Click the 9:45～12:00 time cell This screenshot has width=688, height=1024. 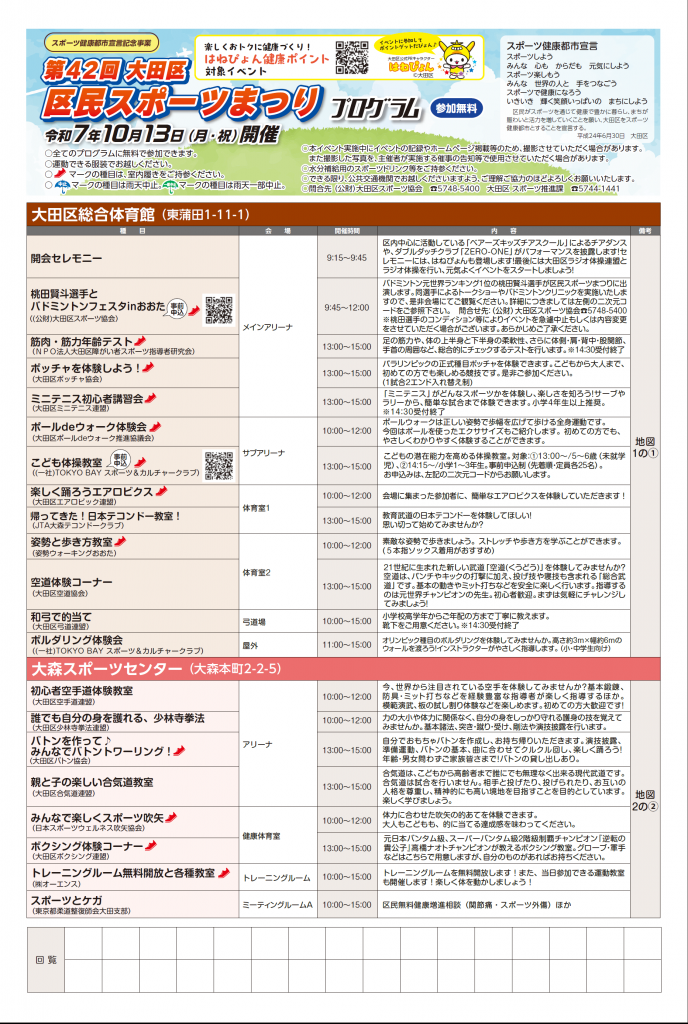347,308
